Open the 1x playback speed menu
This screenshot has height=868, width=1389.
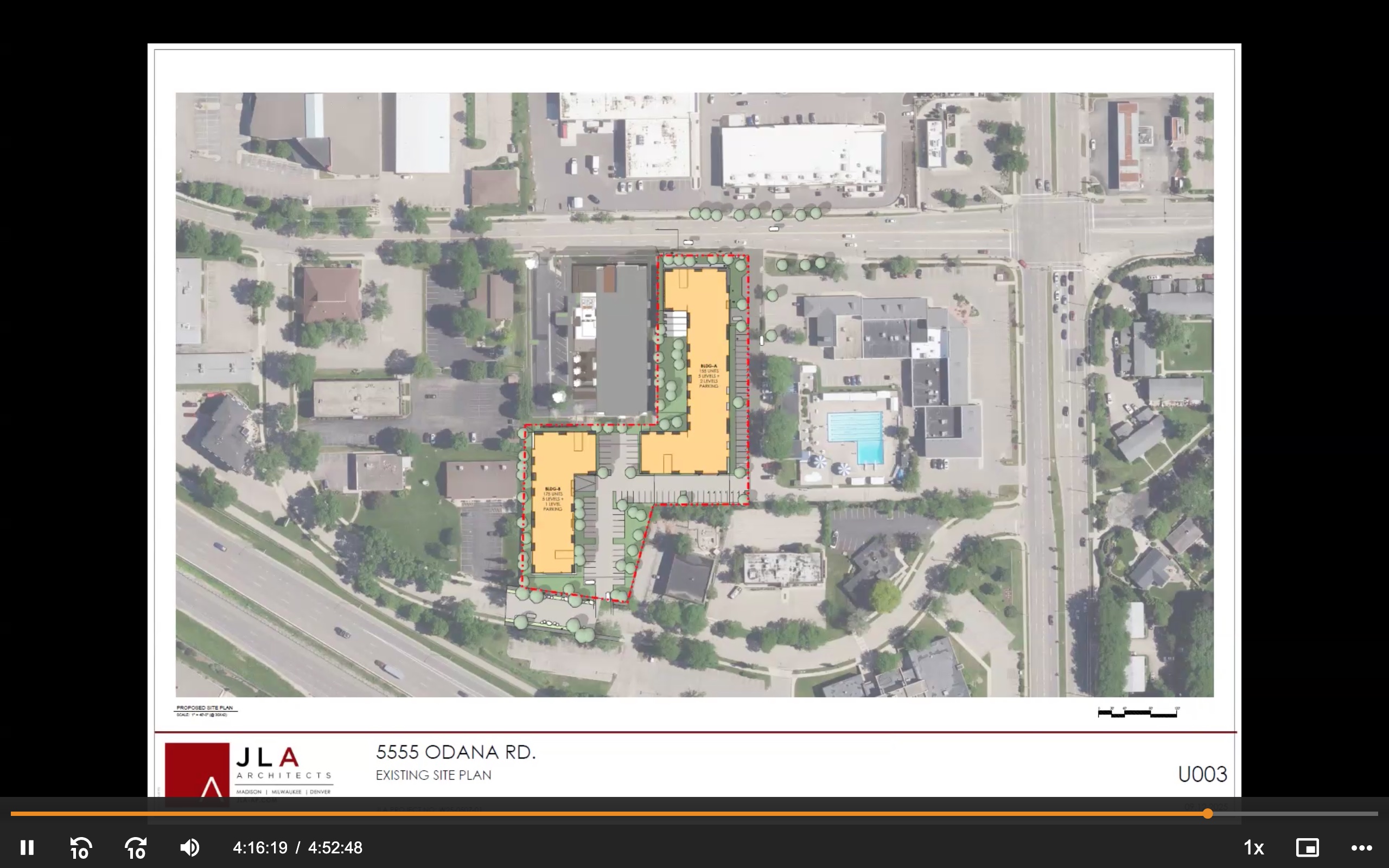coord(1253,847)
